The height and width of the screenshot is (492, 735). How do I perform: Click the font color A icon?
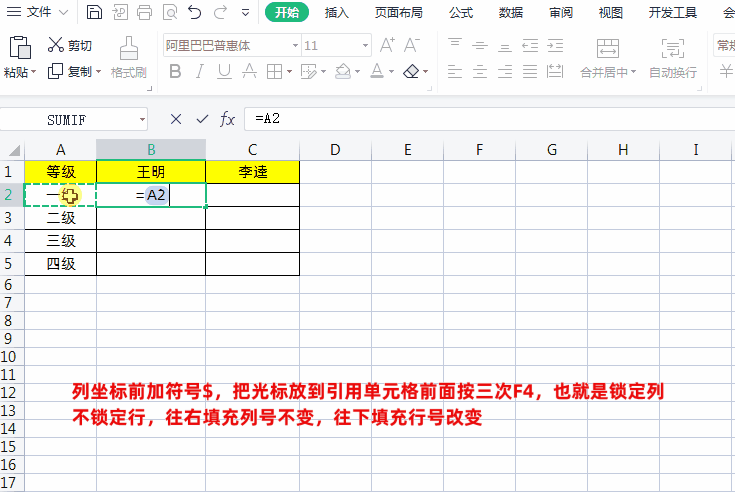[377, 71]
